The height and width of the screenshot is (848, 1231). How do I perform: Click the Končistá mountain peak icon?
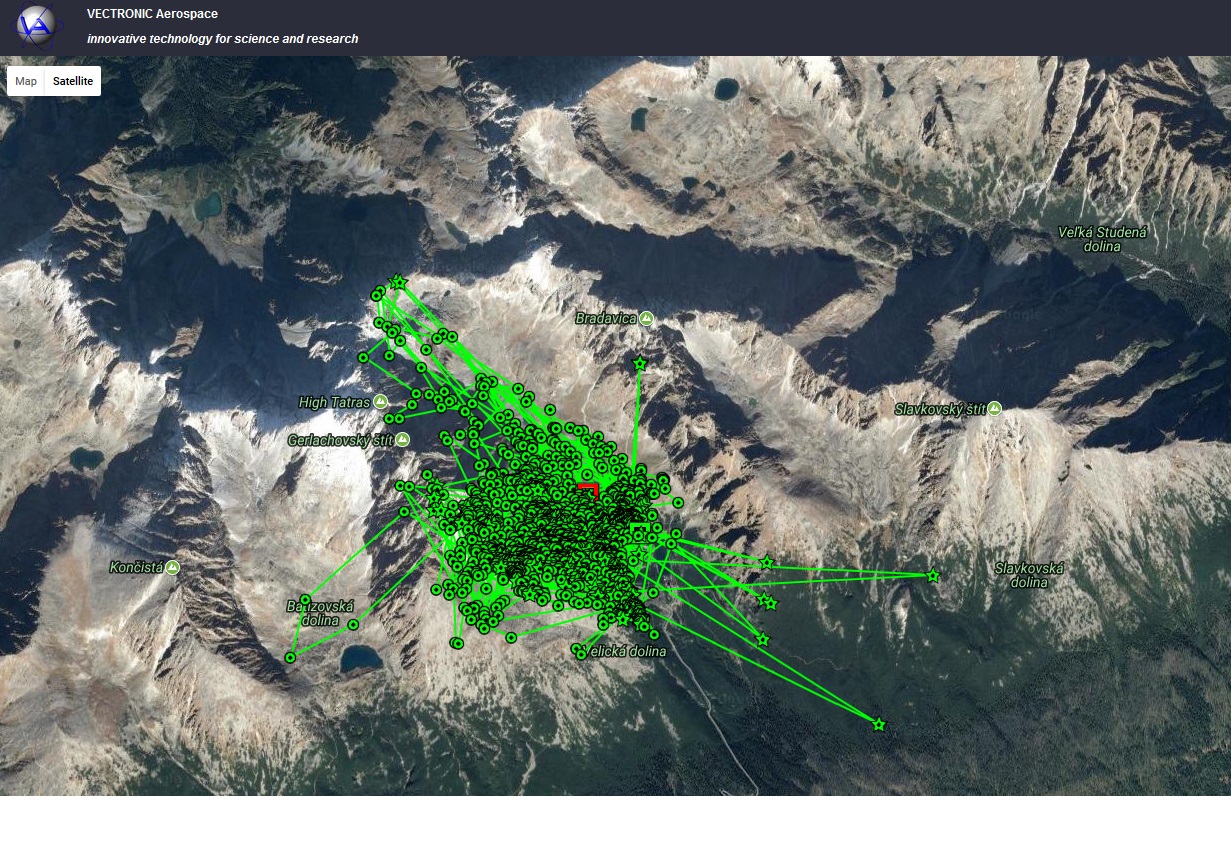coord(173,567)
